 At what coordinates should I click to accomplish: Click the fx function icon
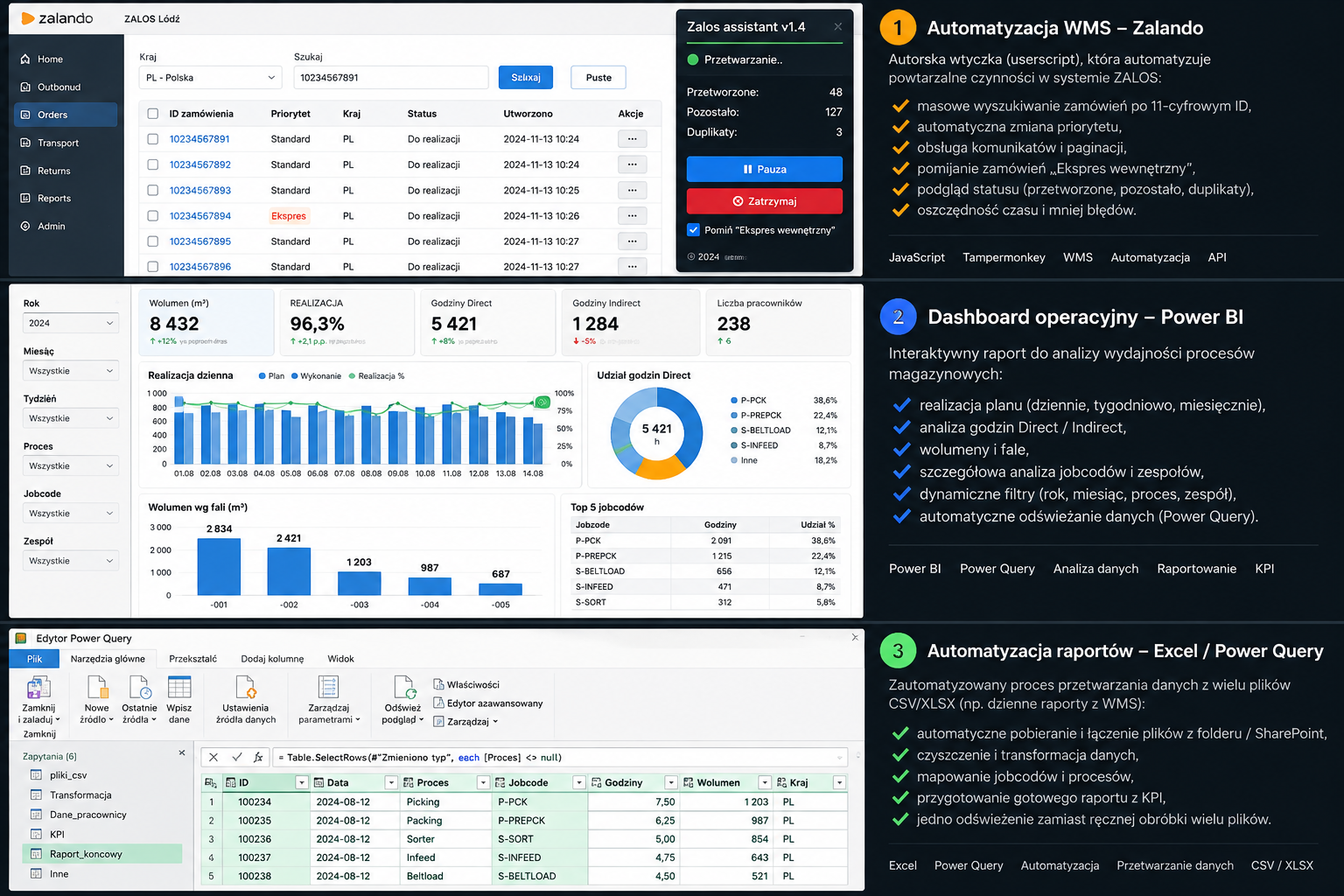[x=258, y=757]
